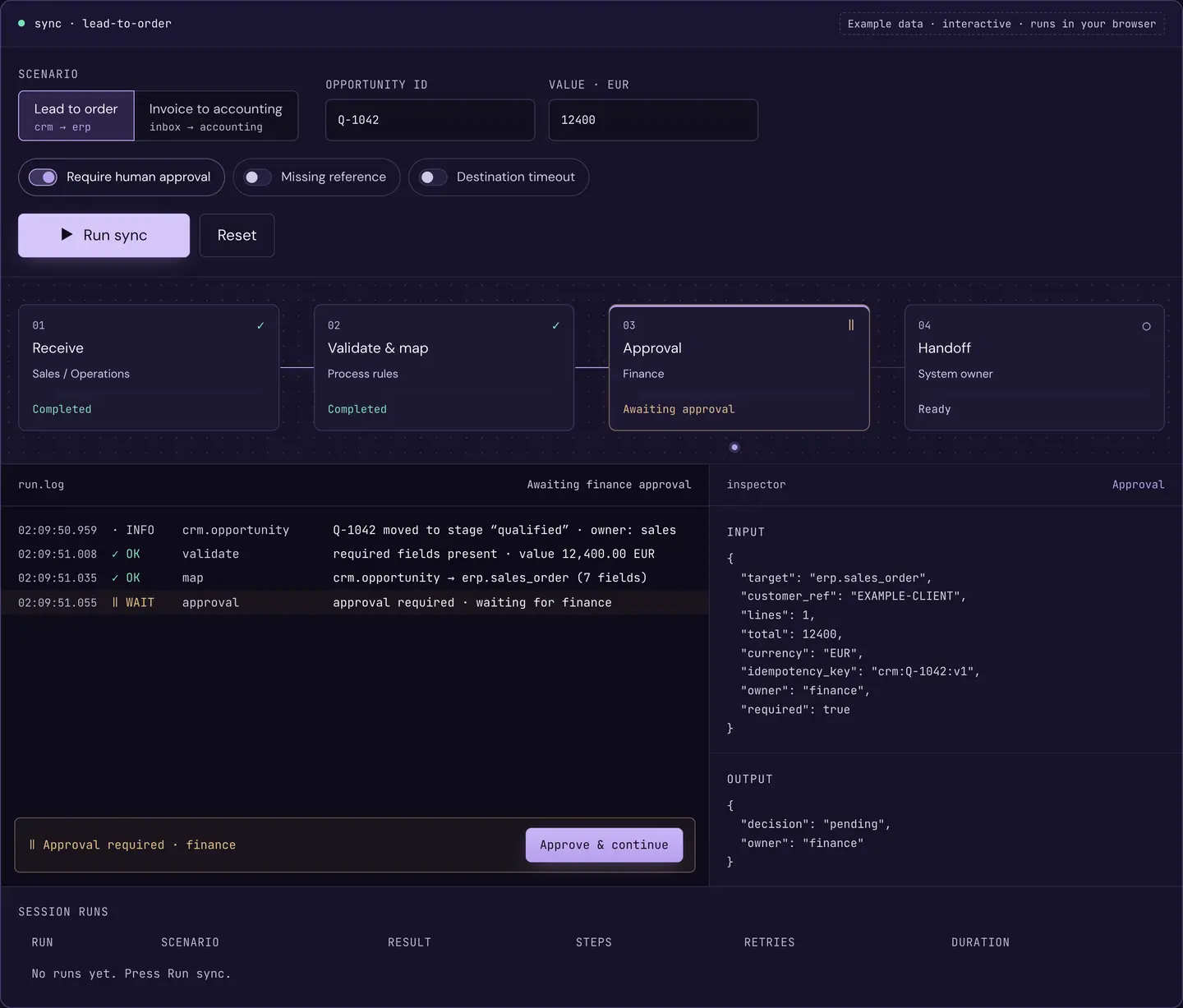1183x1008 pixels.
Task: Click the 'Approval' label in inspector header
Action: [x=1138, y=486]
